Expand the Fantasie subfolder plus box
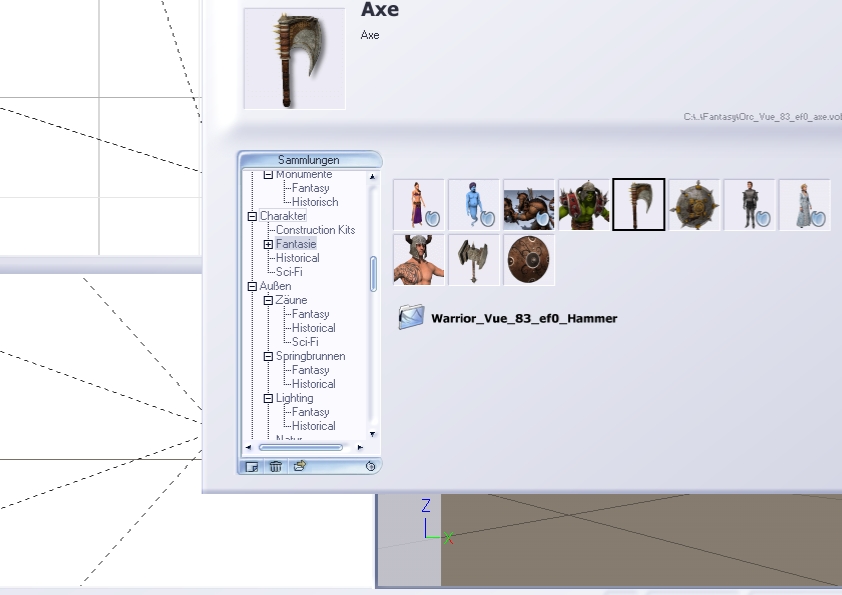Viewport: 842px width, 595px height. point(268,244)
